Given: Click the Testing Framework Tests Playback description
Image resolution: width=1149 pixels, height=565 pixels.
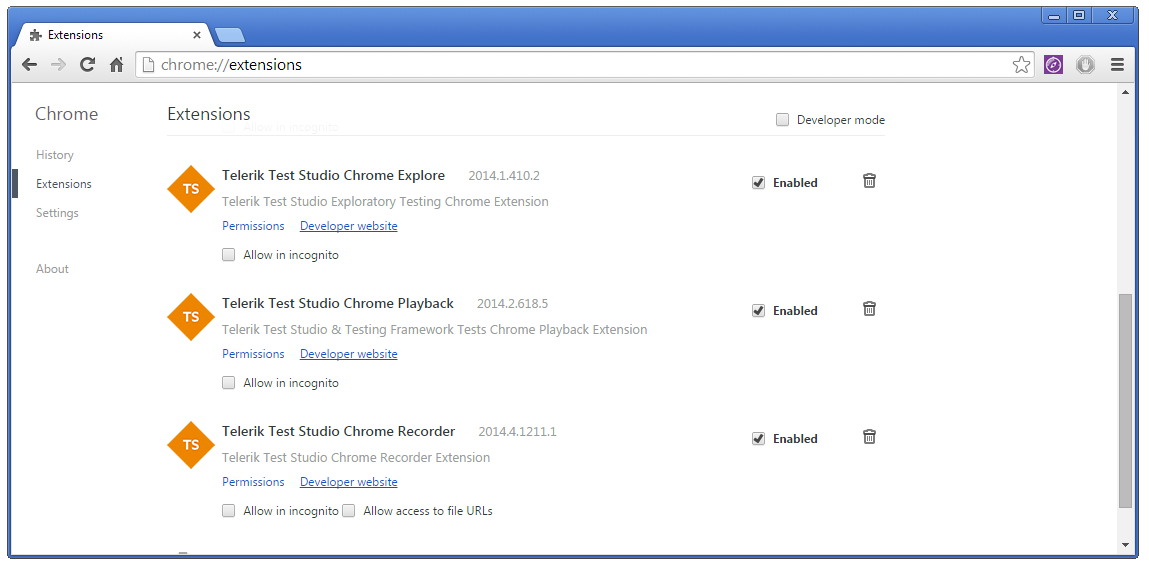Looking at the screenshot, I should click(435, 330).
